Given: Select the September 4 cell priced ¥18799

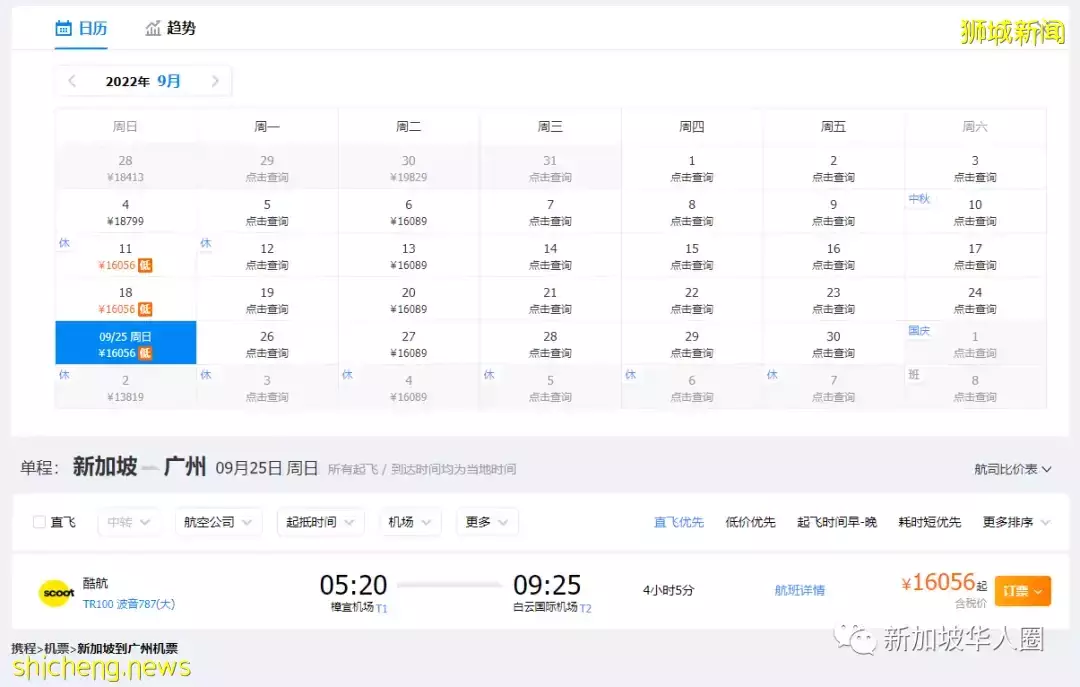Looking at the screenshot, I should [125, 211].
